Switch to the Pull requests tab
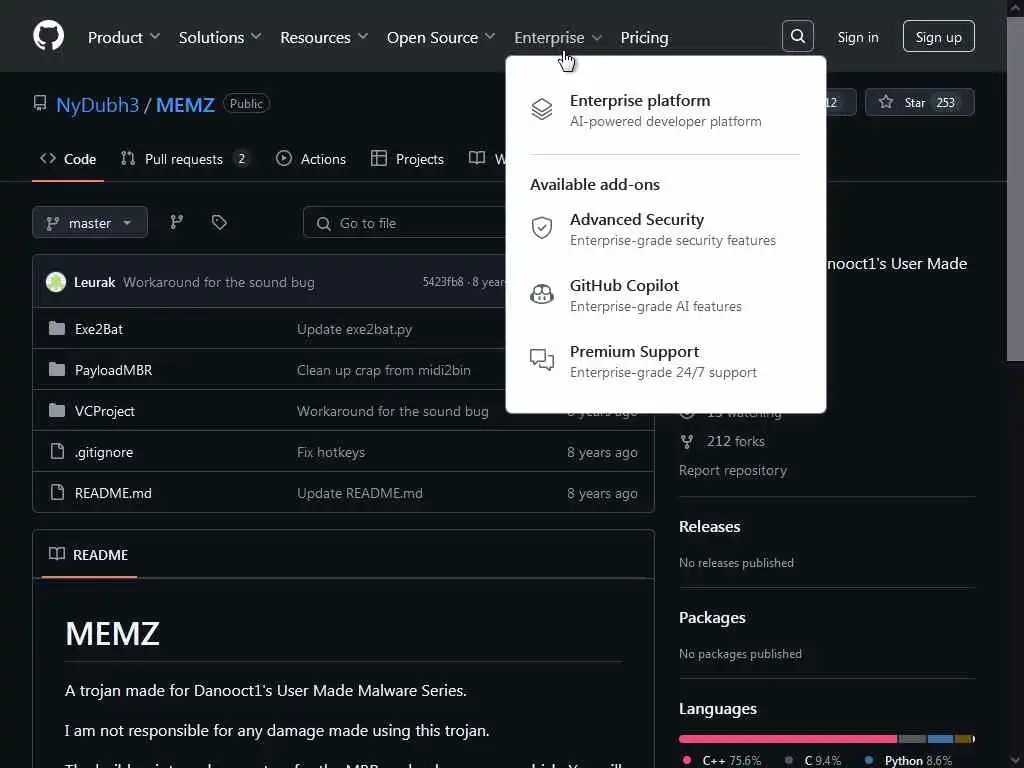Image resolution: width=1024 pixels, height=768 pixels. click(184, 159)
